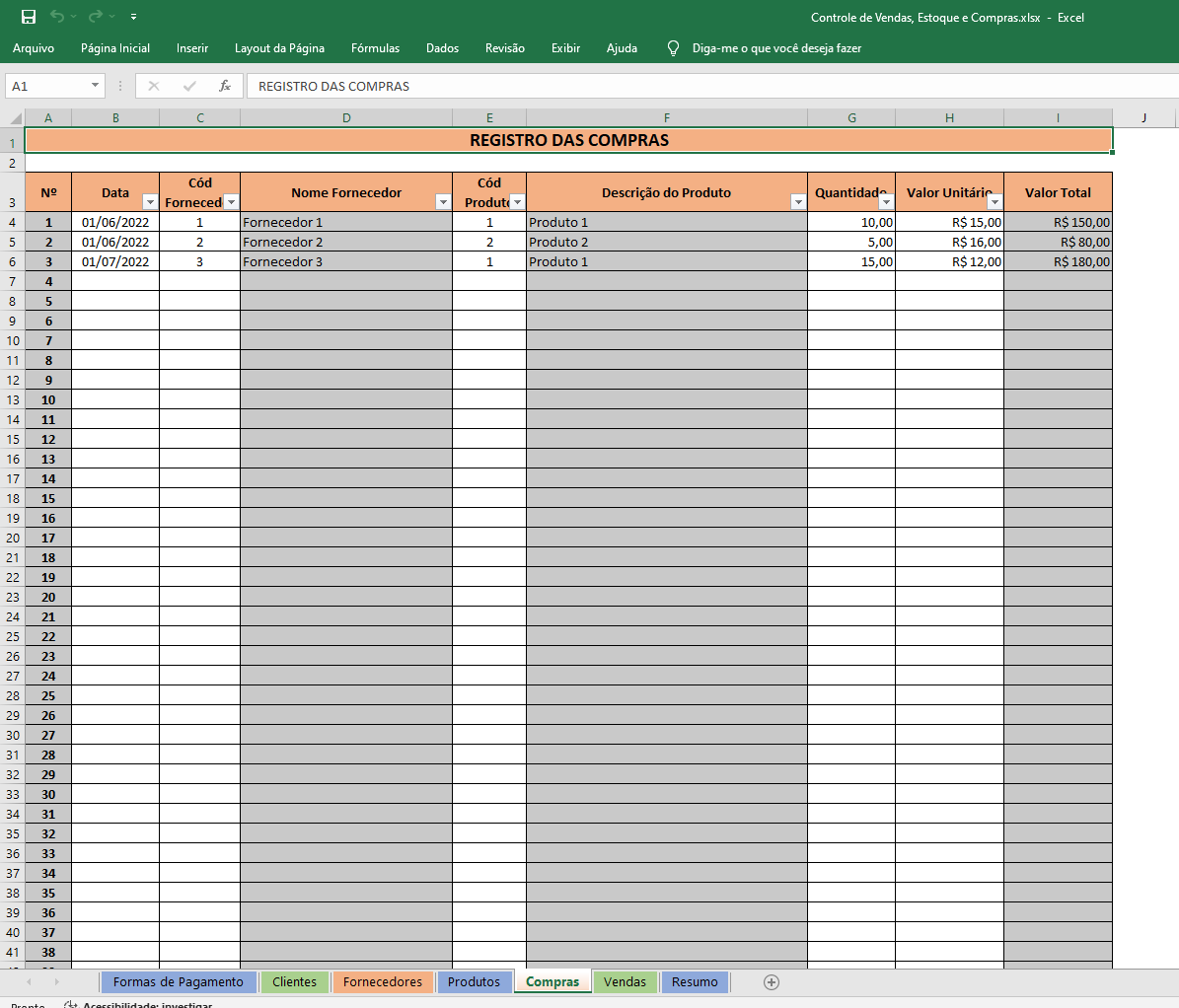Open the Fórmulas ribbon tab
The image size is (1179, 1008).
375,48
